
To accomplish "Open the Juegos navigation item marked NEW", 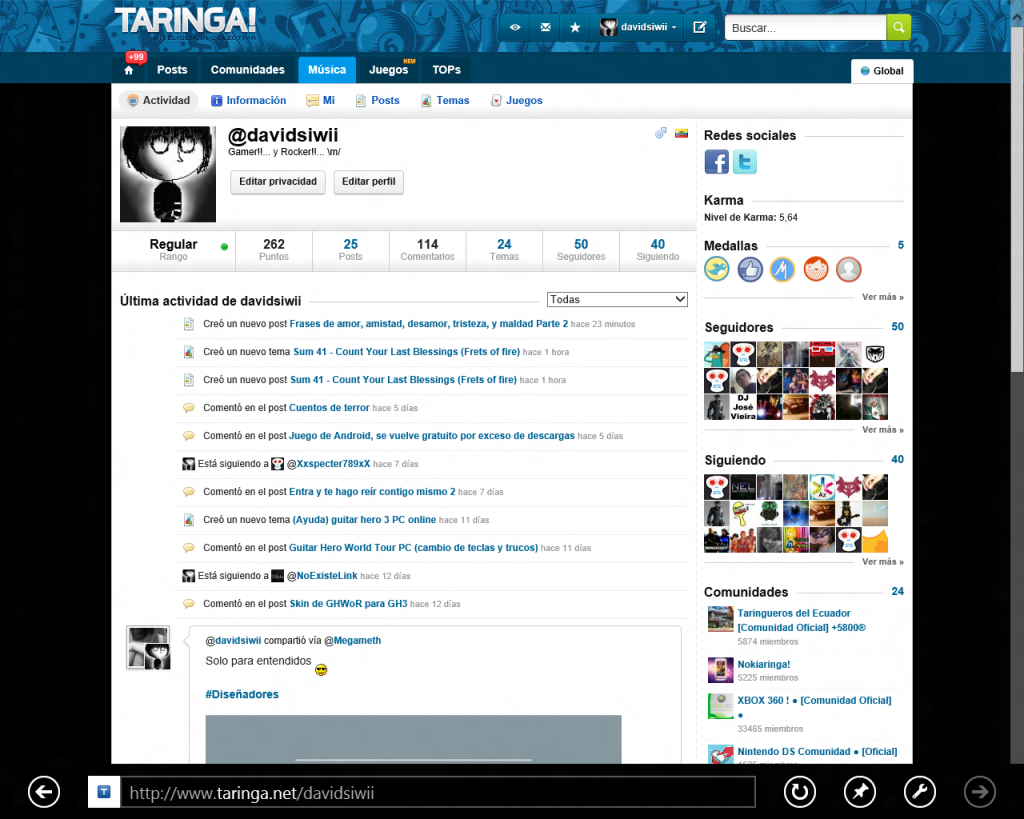I will click(x=389, y=70).
